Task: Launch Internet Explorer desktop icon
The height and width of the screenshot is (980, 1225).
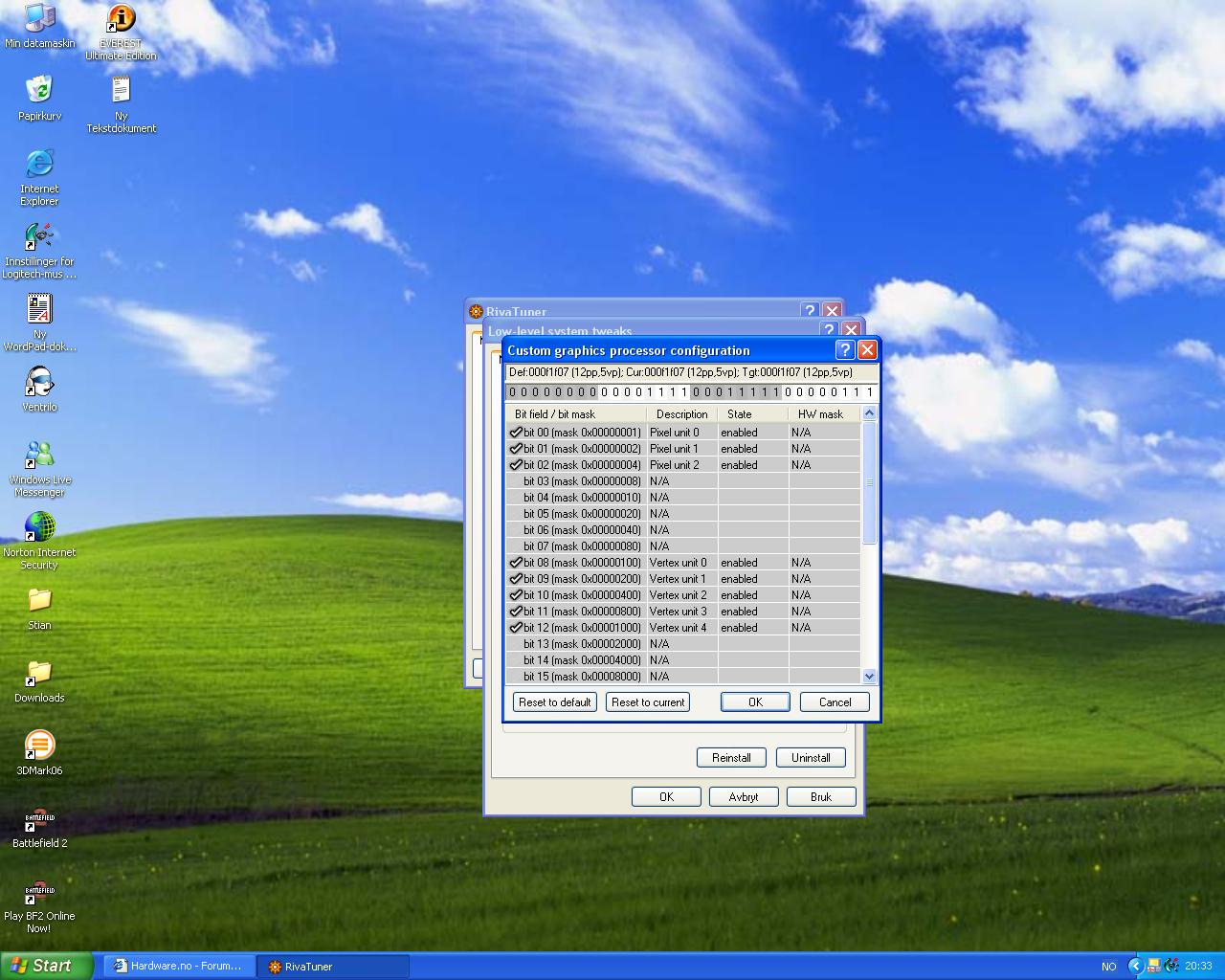Action: (39, 177)
